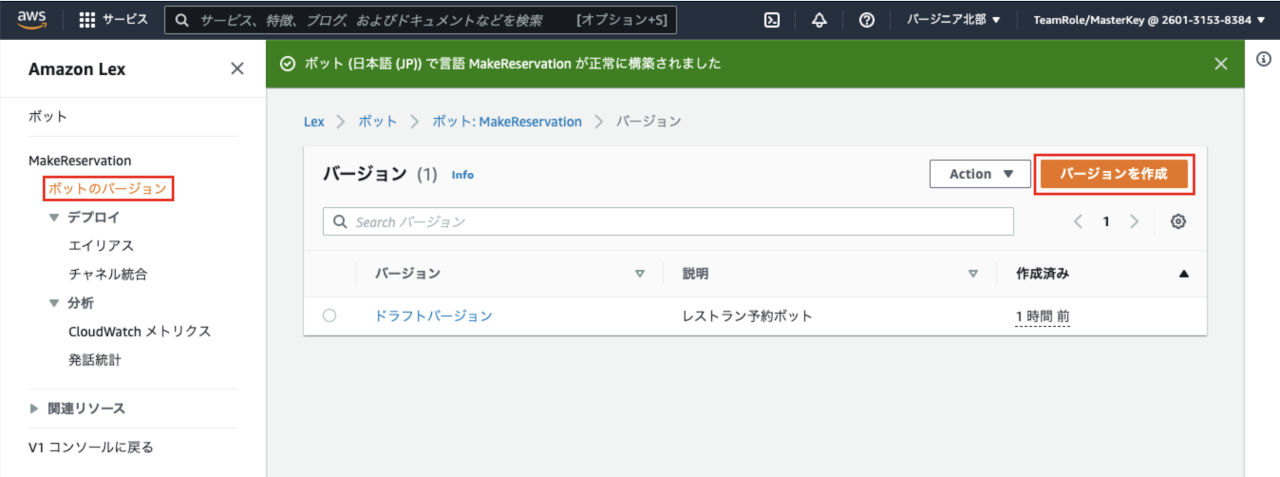Select the ドラフトバージョン radio button
The width and height of the screenshot is (1280, 477).
coord(330,316)
